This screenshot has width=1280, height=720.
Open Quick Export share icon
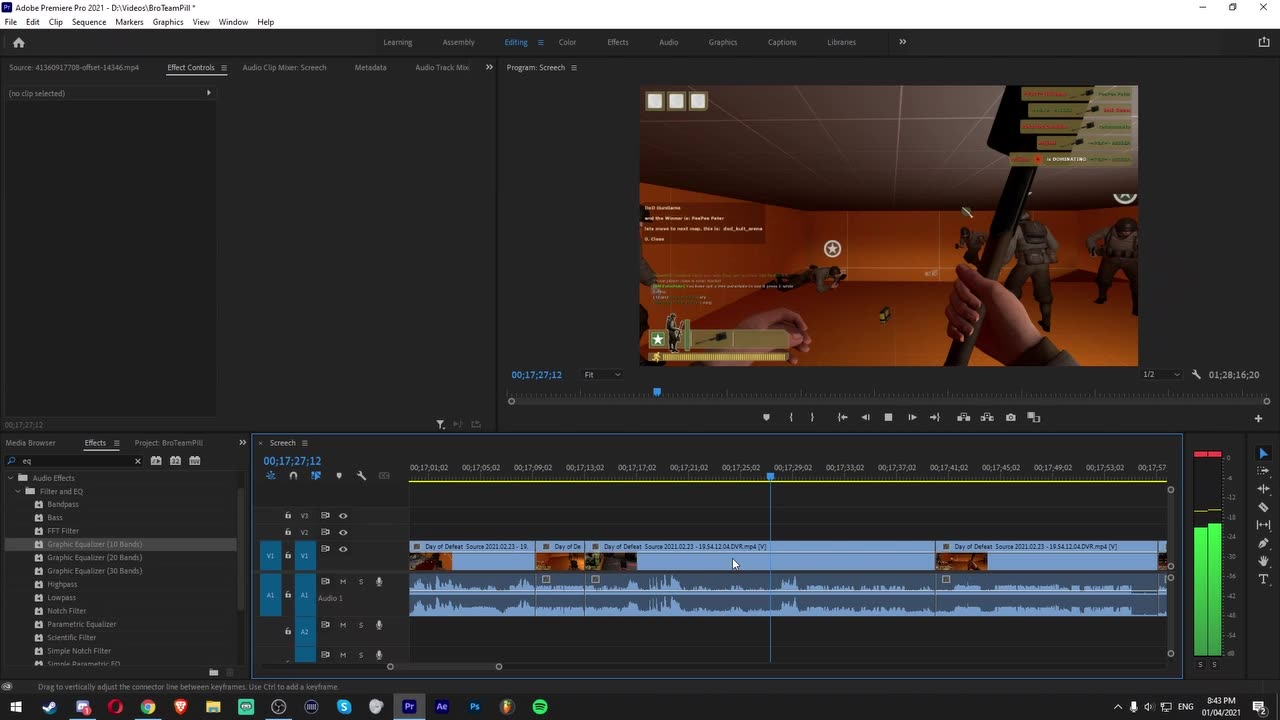tap(1264, 42)
